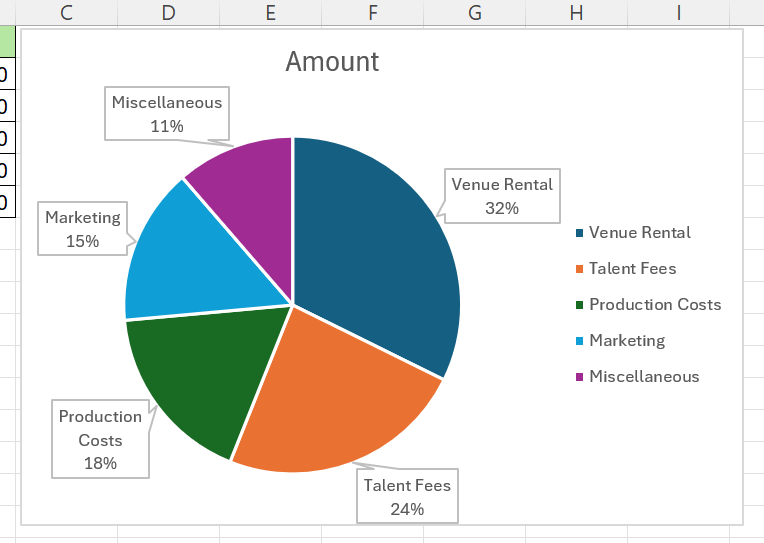The width and height of the screenshot is (764, 543).
Task: Click the "Talent Fees 24%" data label callout
Action: [407, 497]
